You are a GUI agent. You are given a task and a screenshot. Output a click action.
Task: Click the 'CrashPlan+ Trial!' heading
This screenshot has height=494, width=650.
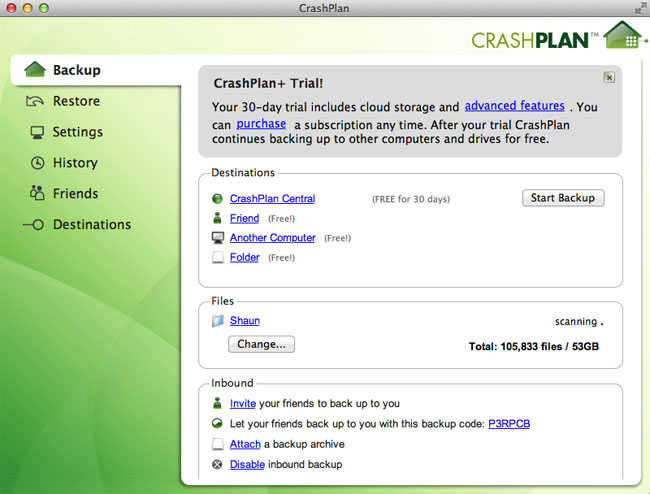pyautogui.click(x=268, y=83)
